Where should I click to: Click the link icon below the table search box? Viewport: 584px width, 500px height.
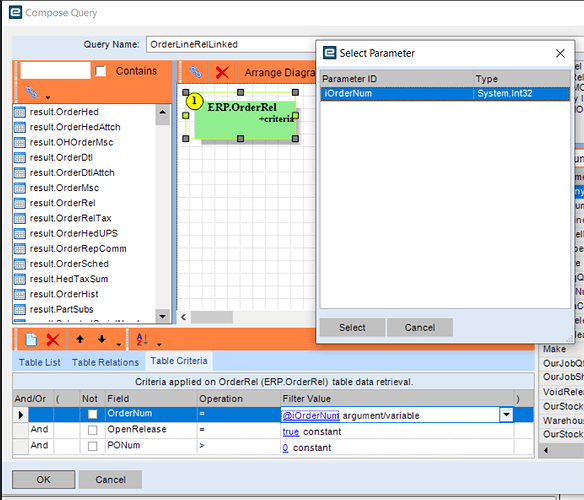pyautogui.click(x=32, y=92)
